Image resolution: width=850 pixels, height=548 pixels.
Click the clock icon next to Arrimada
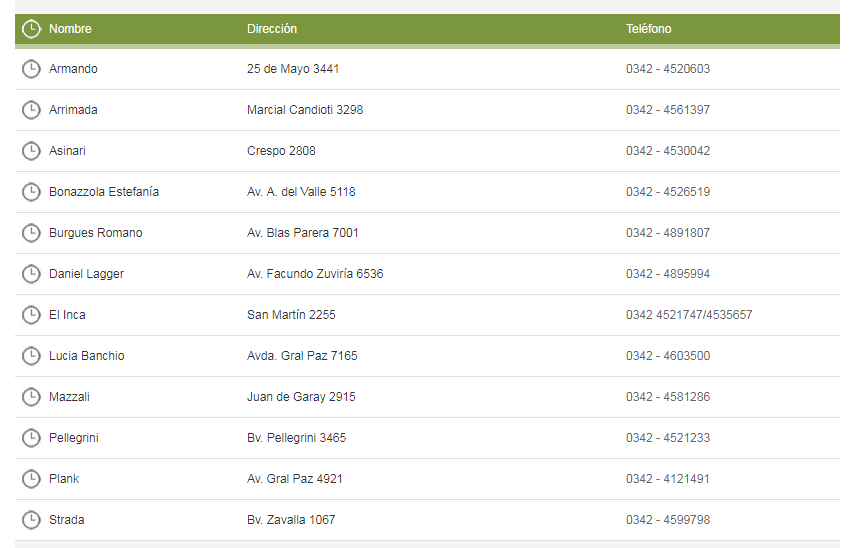[31, 110]
